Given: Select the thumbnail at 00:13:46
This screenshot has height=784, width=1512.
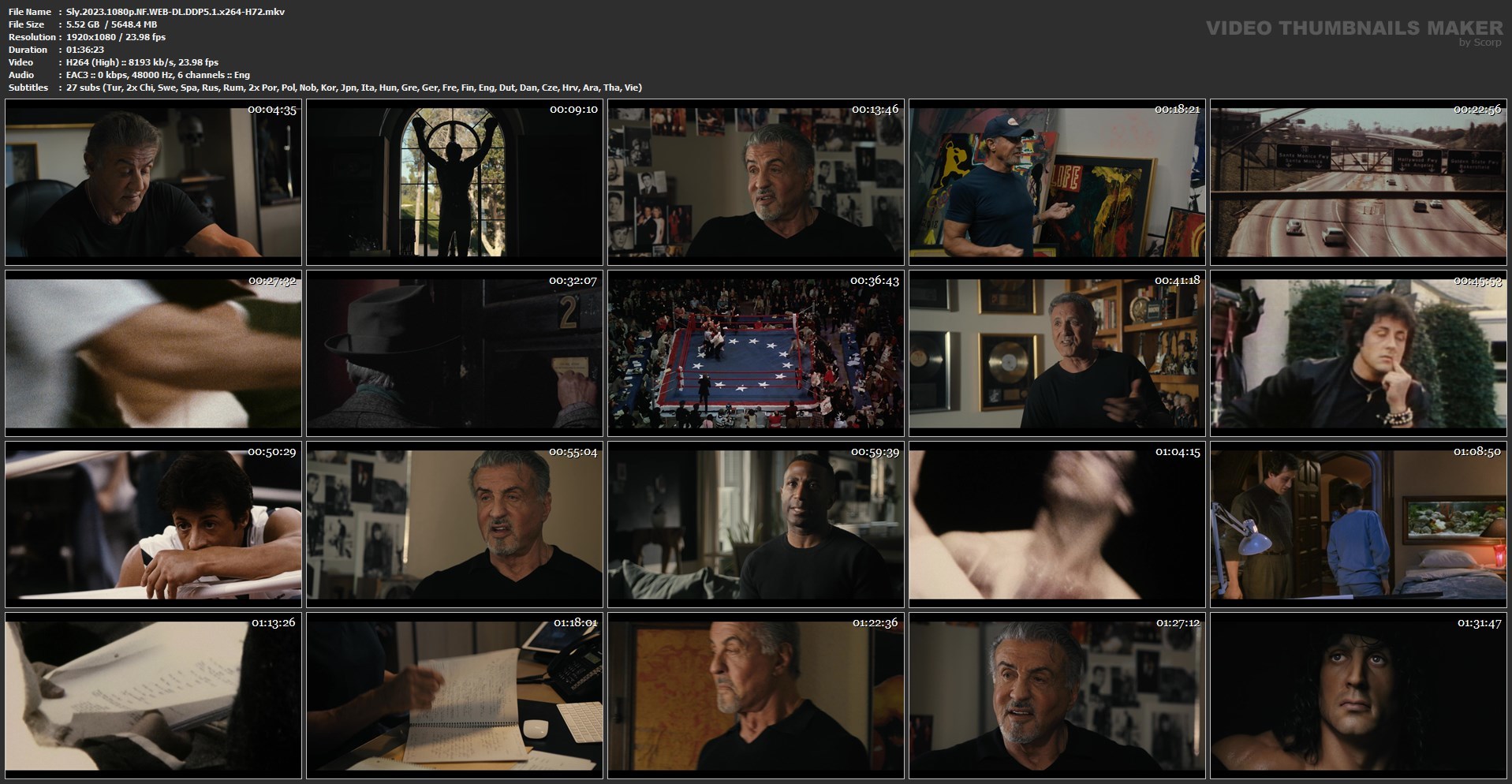Looking at the screenshot, I should (756, 182).
